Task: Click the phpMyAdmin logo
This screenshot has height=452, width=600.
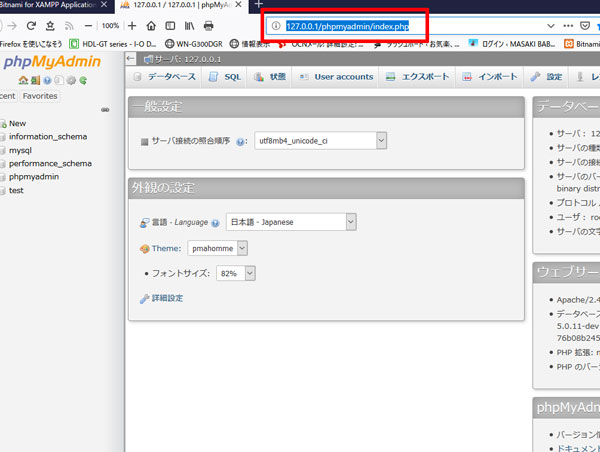Action: tap(52, 62)
